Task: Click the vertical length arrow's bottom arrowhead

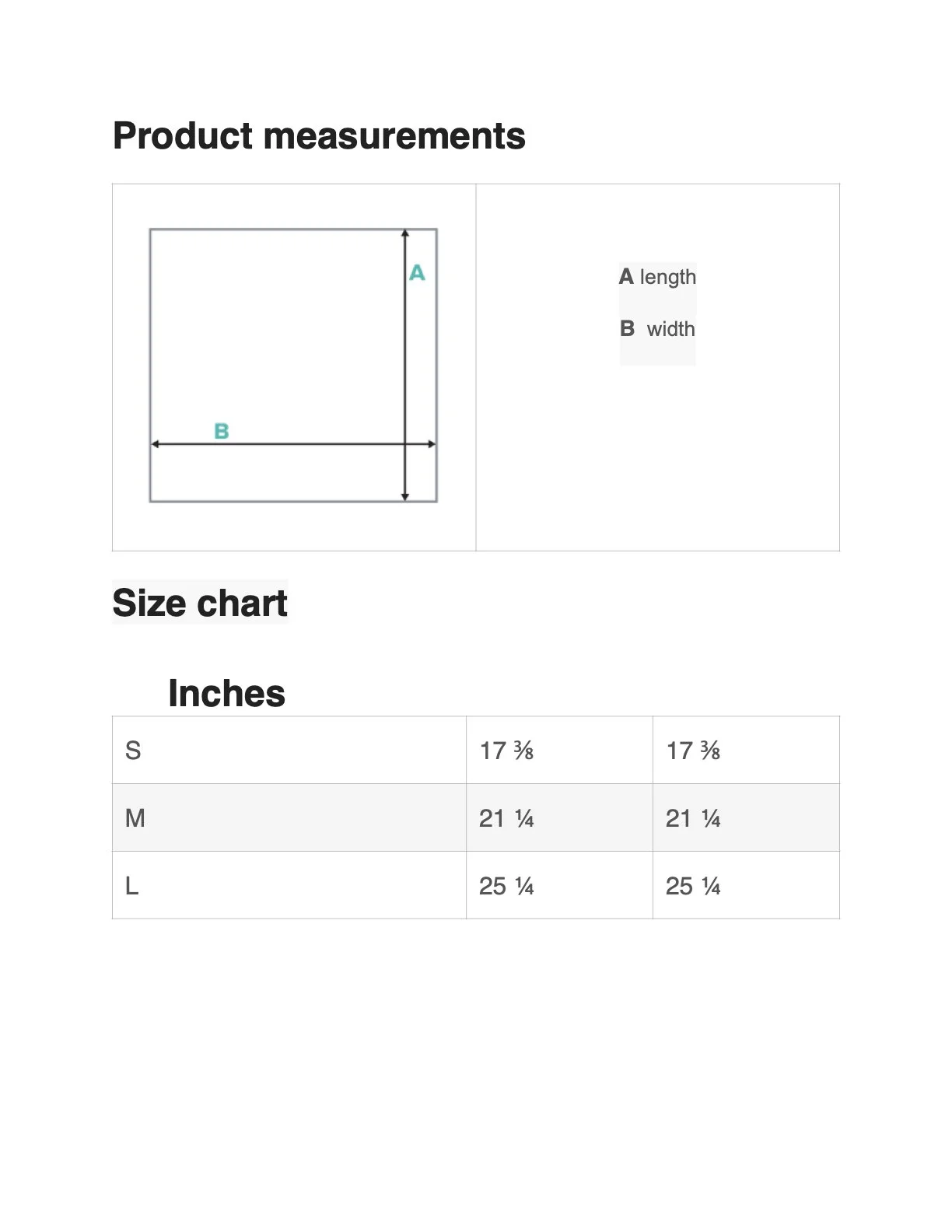Action: click(404, 496)
